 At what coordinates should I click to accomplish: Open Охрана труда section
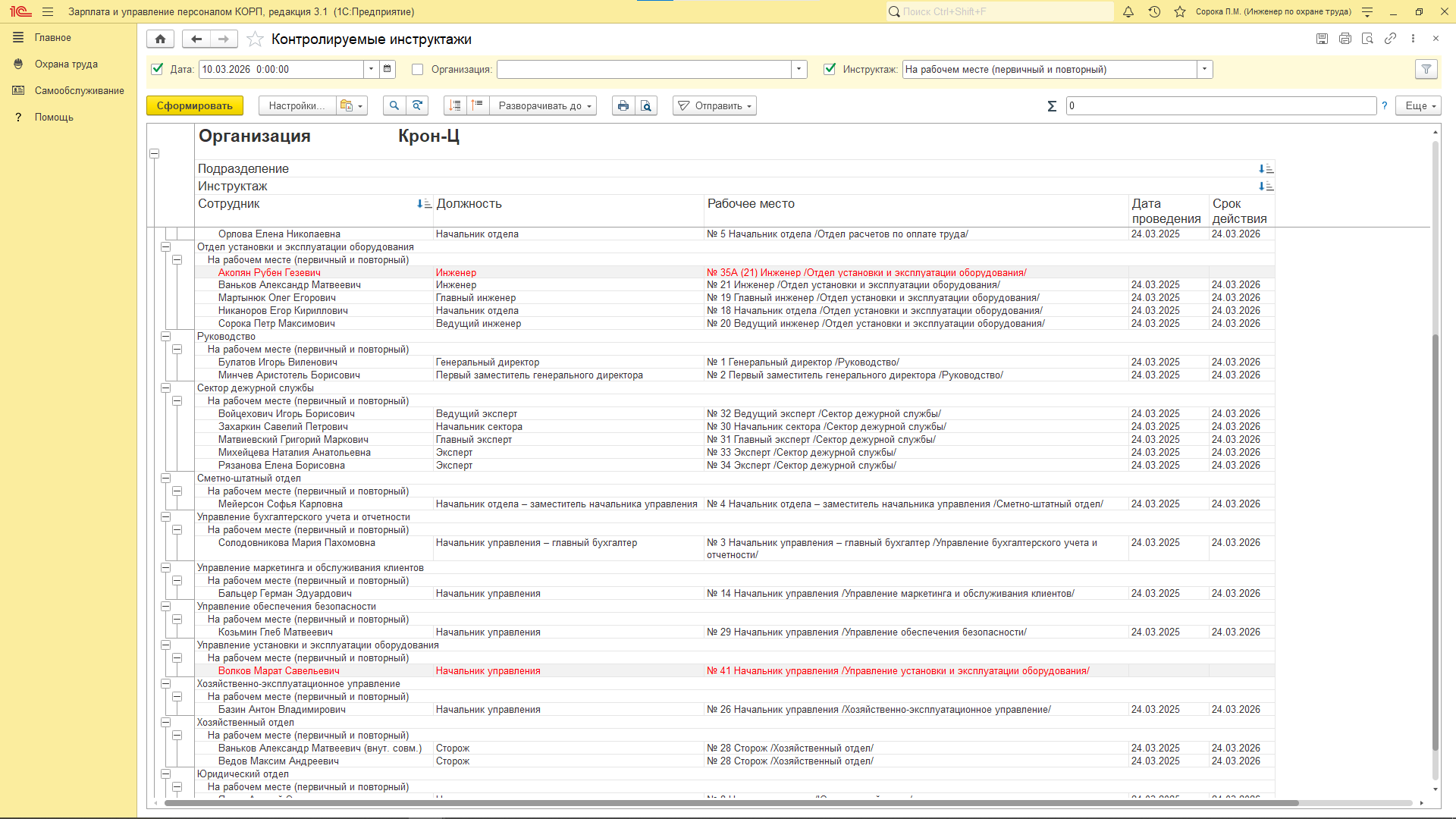[66, 64]
